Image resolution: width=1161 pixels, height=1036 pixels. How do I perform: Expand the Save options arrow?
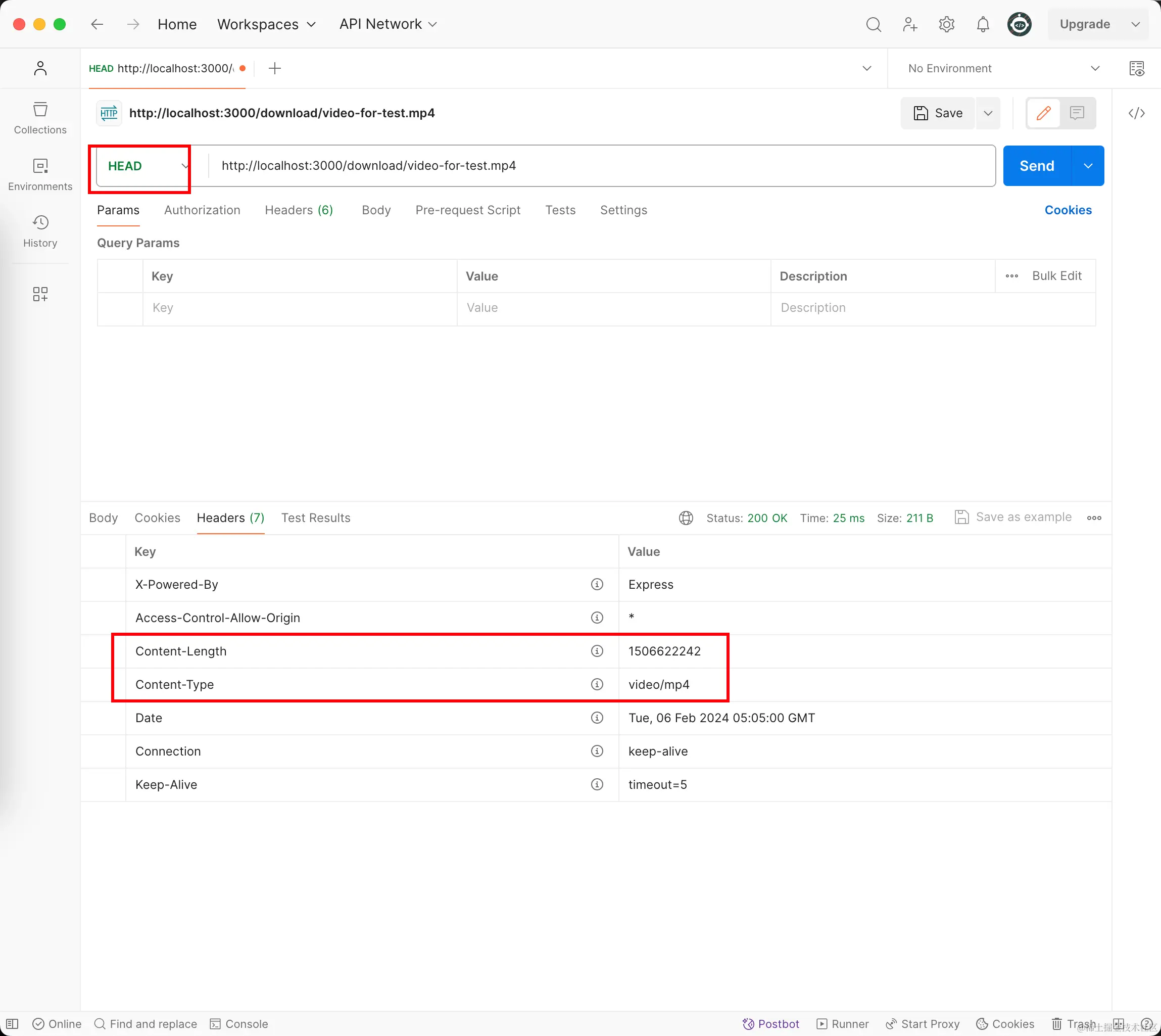click(x=988, y=113)
